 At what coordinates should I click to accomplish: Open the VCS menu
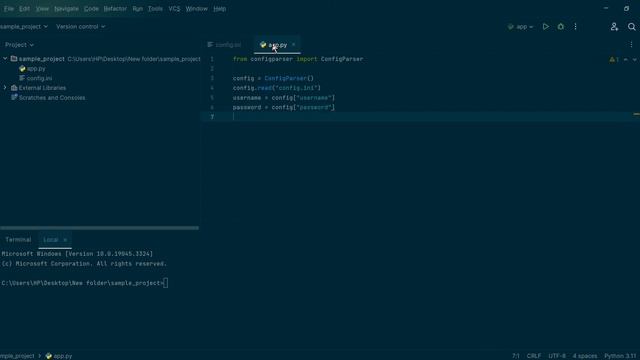[x=174, y=9]
